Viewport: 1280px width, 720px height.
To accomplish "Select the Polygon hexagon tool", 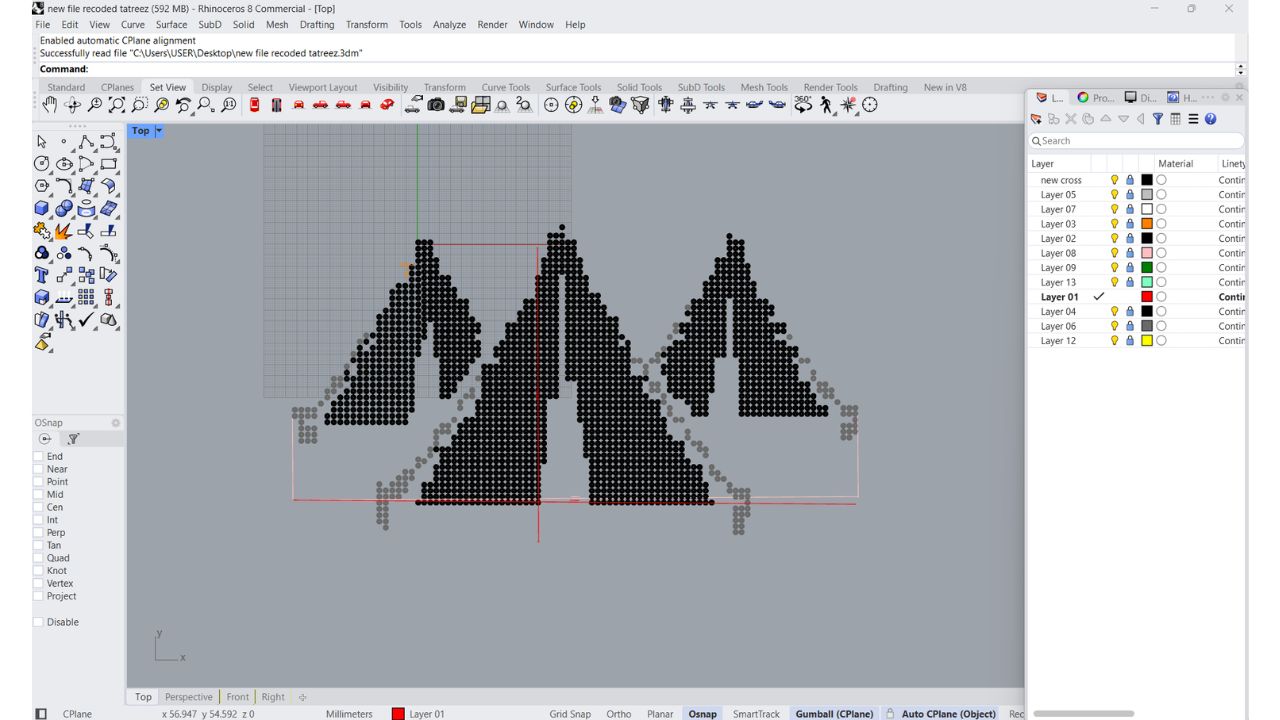I will tap(42, 186).
